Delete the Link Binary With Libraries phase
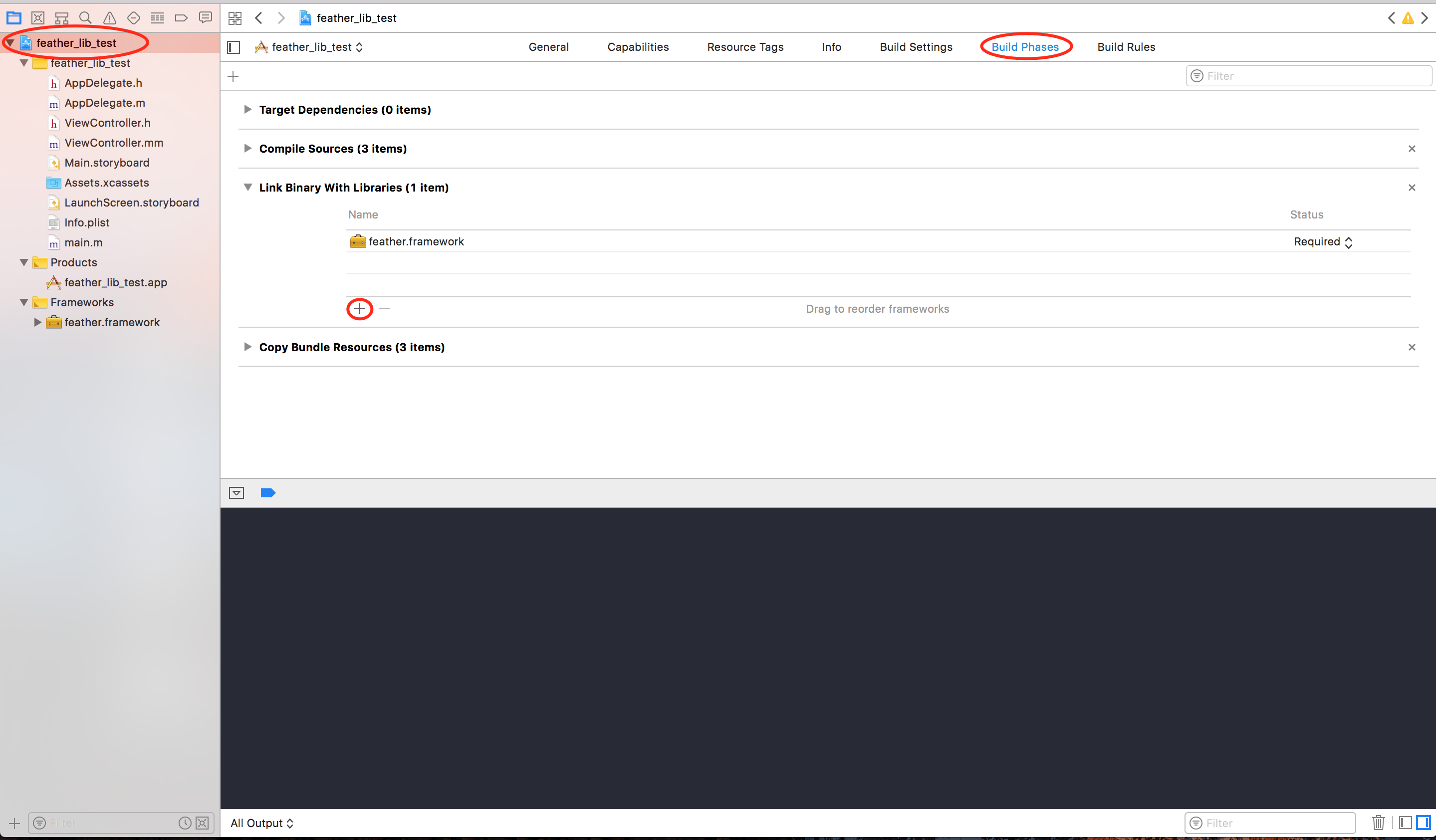1436x840 pixels. coord(1412,188)
